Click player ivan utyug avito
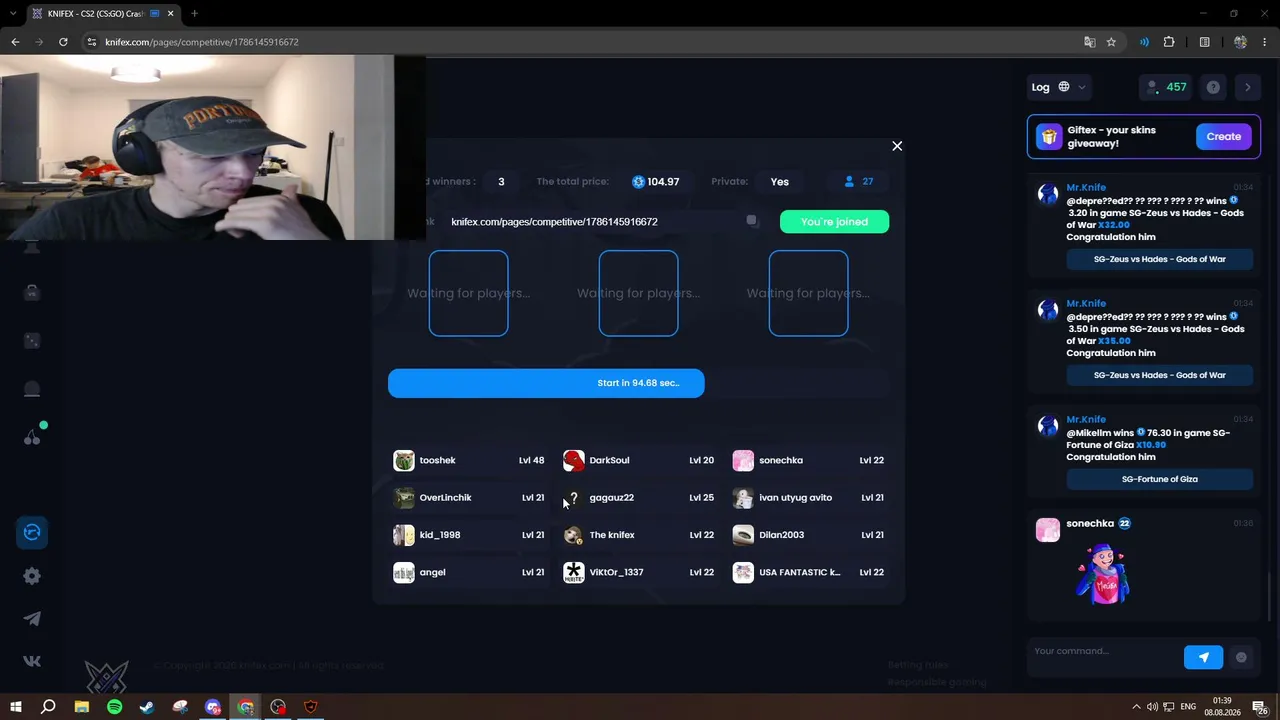Screen dimensions: 1280x720 pyautogui.click(x=808, y=497)
